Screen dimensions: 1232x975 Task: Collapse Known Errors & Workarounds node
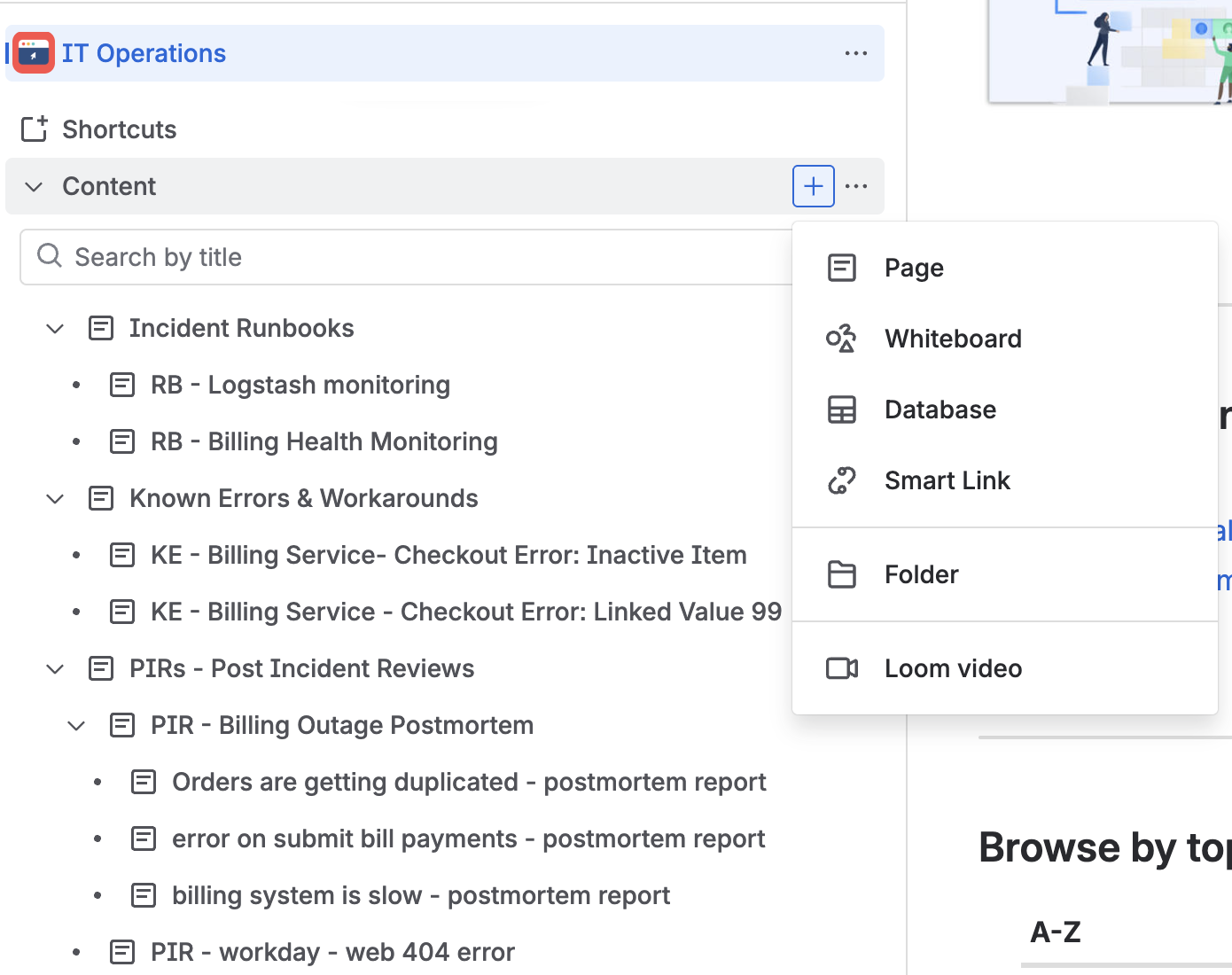coord(55,499)
